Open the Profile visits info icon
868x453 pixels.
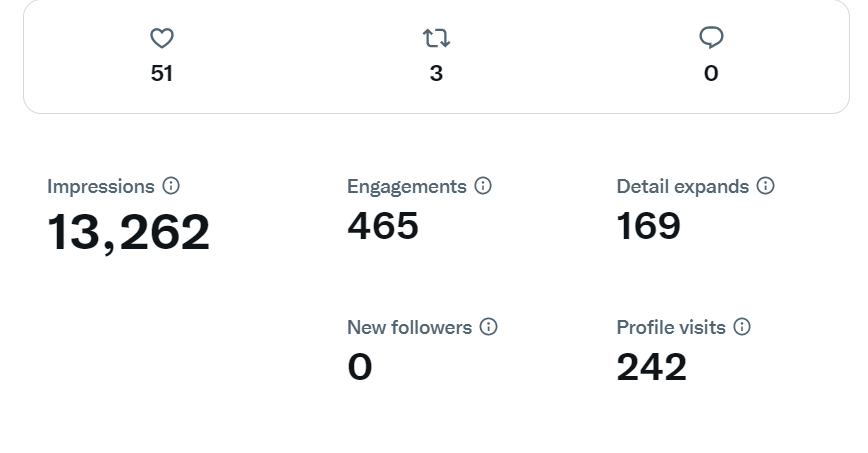pos(742,327)
